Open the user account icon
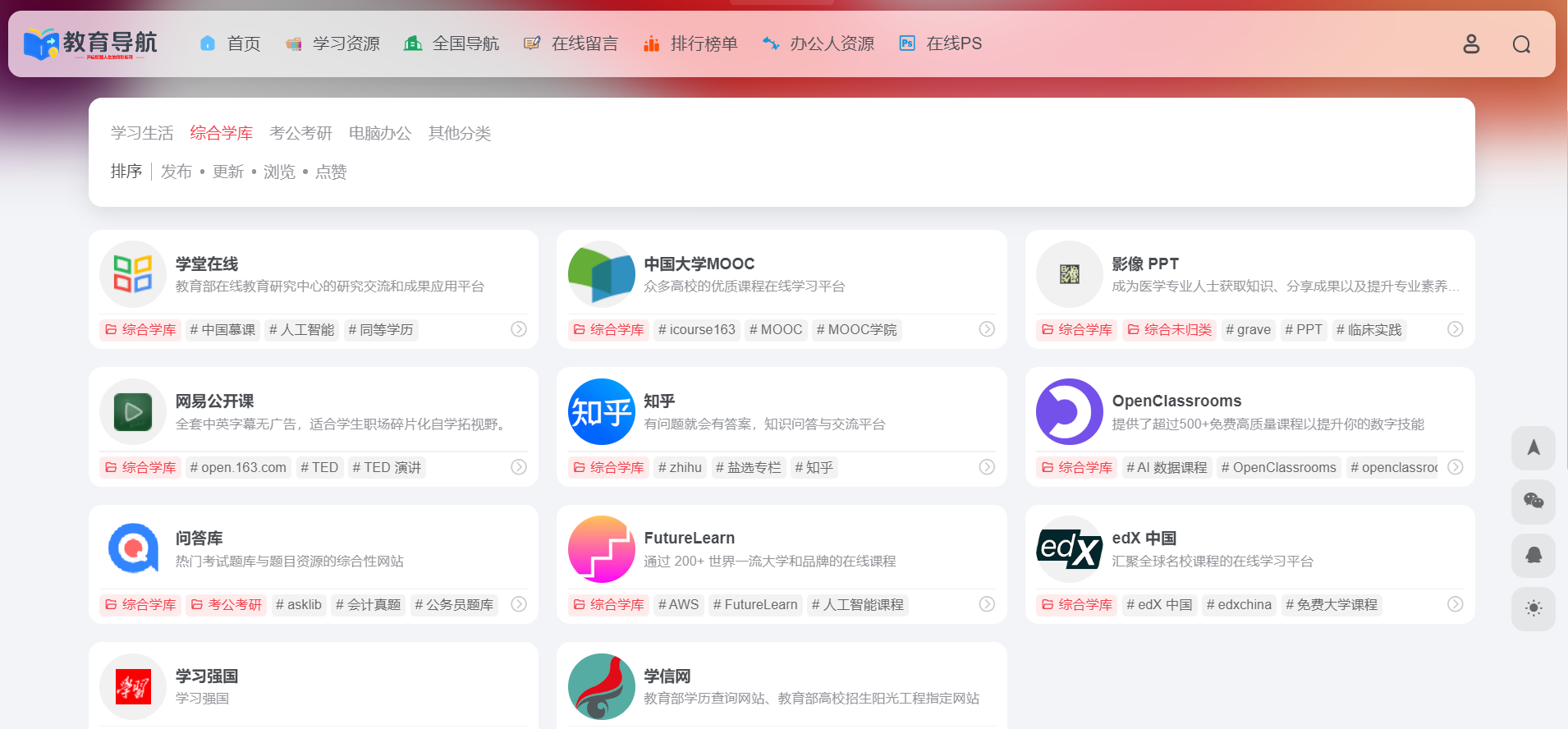 [x=1471, y=44]
